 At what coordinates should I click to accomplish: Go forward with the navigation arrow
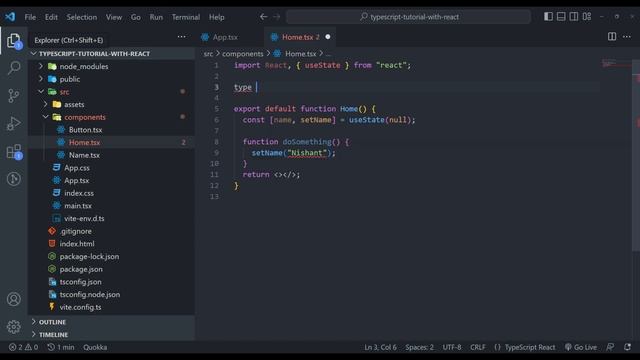(277, 17)
